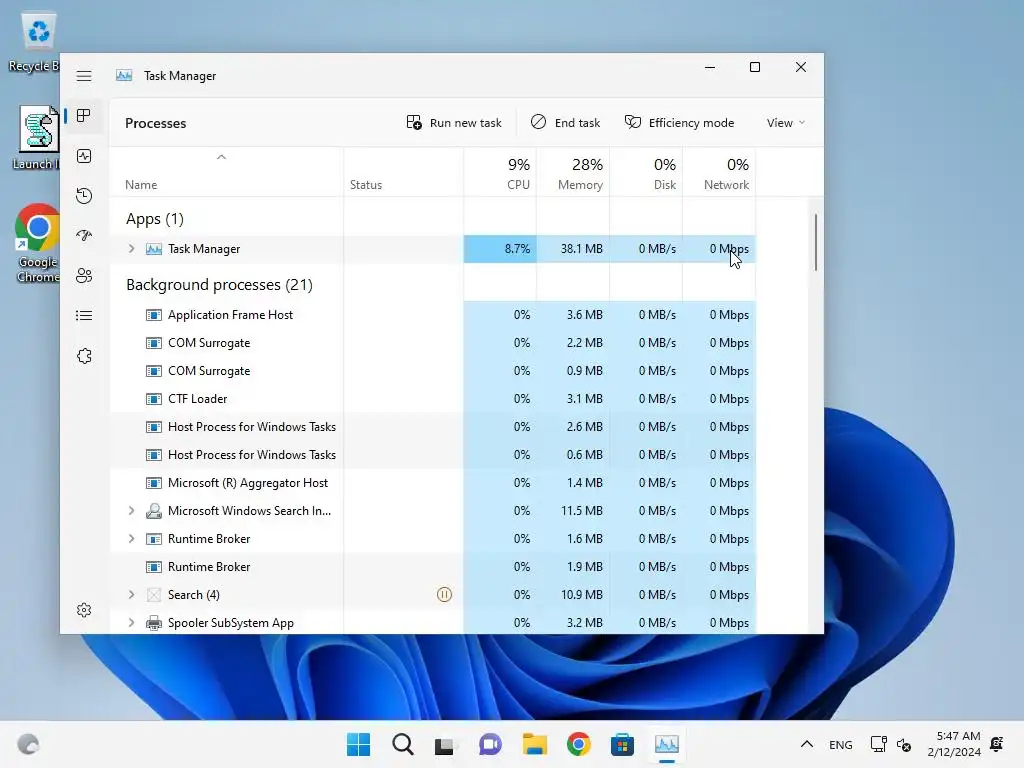Select the Application Frame Host process
Viewport: 1024px width, 768px height.
[433, 315]
